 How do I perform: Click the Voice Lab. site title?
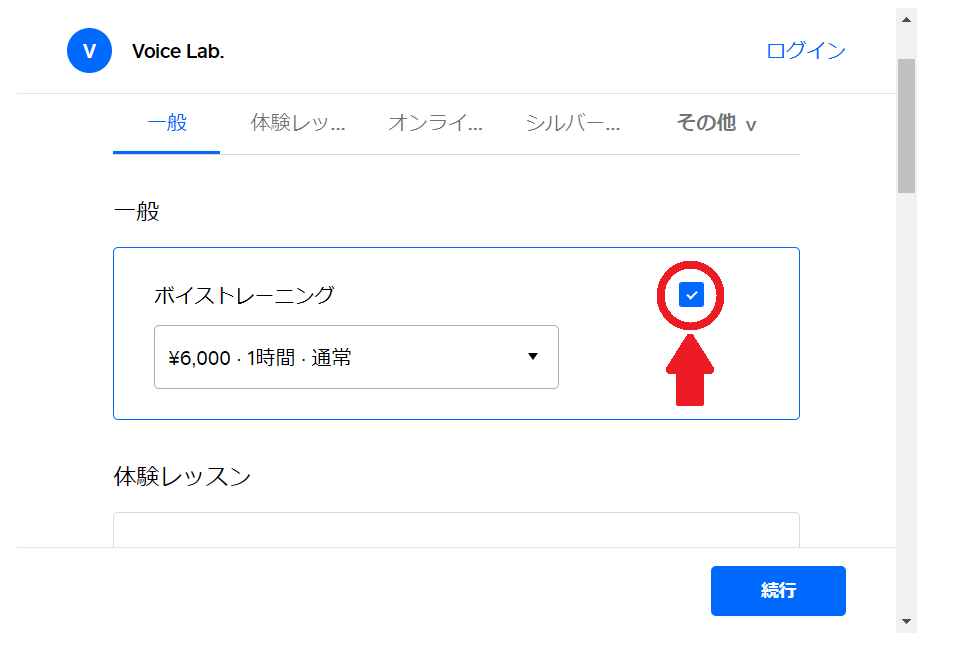[x=178, y=51]
